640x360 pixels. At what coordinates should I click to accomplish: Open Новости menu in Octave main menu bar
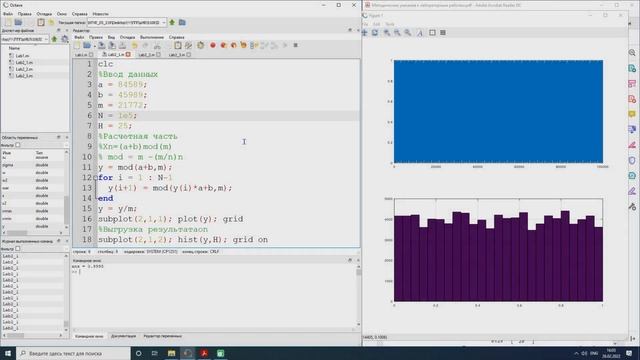[x=100, y=14]
